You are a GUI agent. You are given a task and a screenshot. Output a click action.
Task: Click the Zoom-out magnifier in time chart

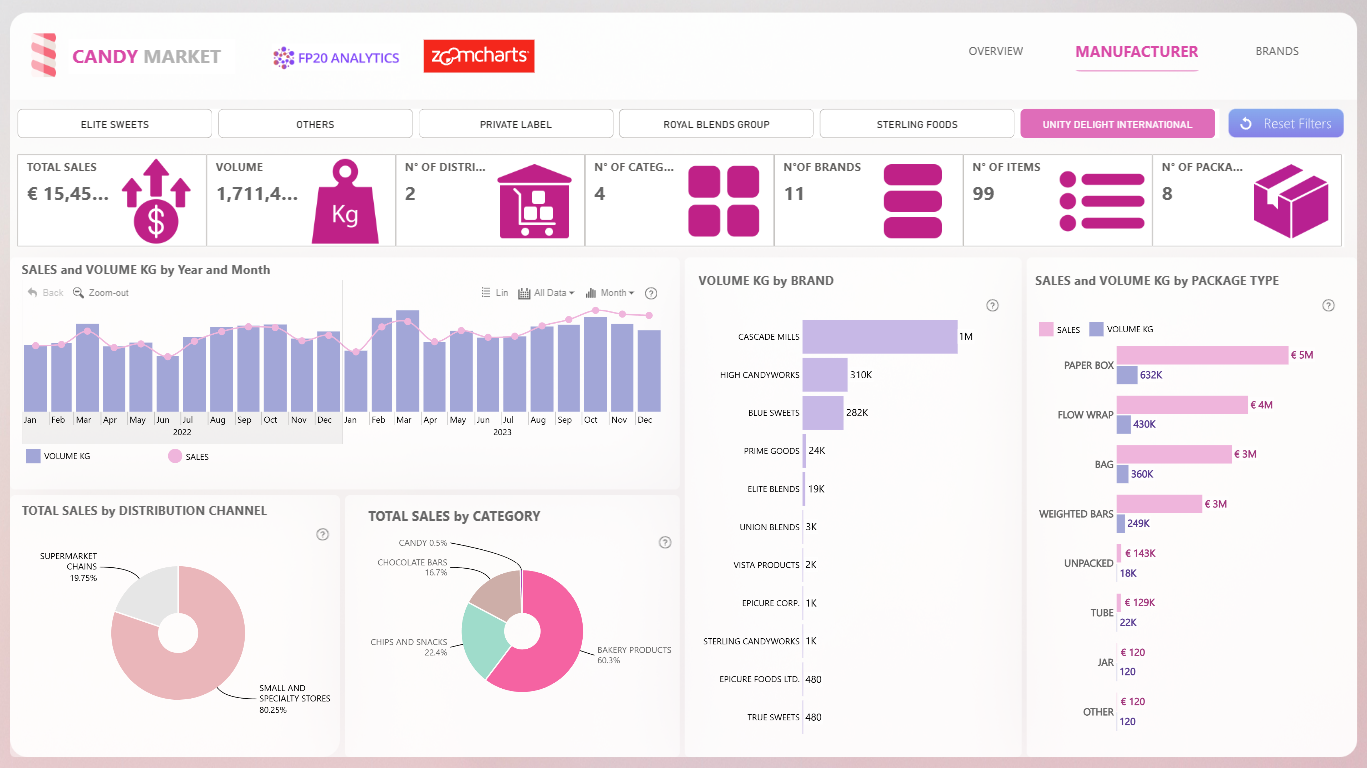[x=101, y=293]
